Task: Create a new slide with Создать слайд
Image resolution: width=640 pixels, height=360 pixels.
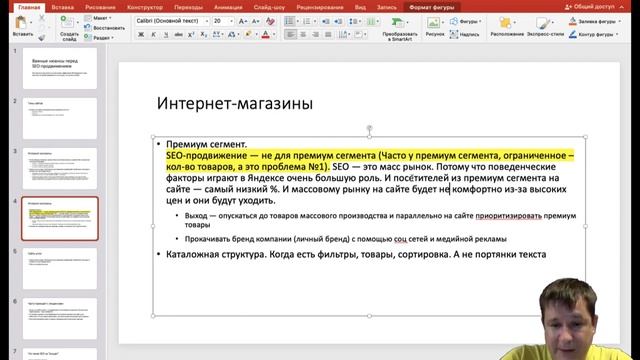Action: 69,28
